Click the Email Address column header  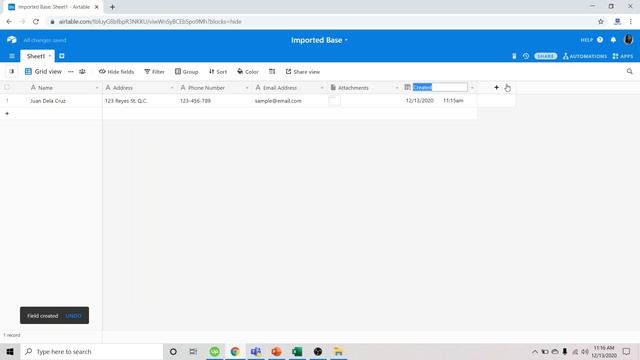pyautogui.click(x=290, y=88)
